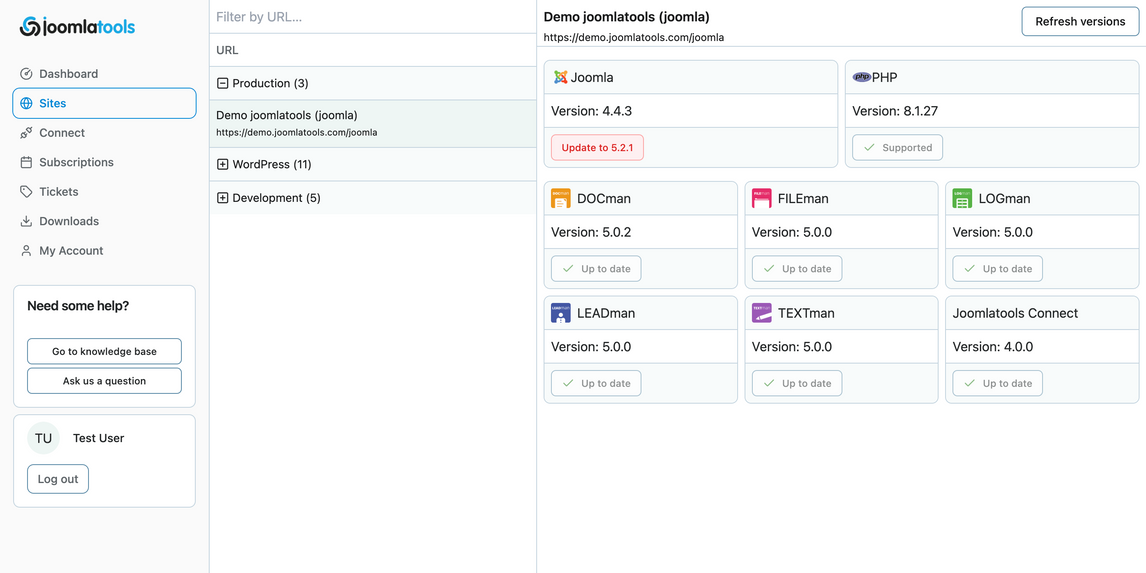The width and height of the screenshot is (1146, 573).
Task: Select the Demo joomlatools (joomla) site row
Action: [373, 124]
